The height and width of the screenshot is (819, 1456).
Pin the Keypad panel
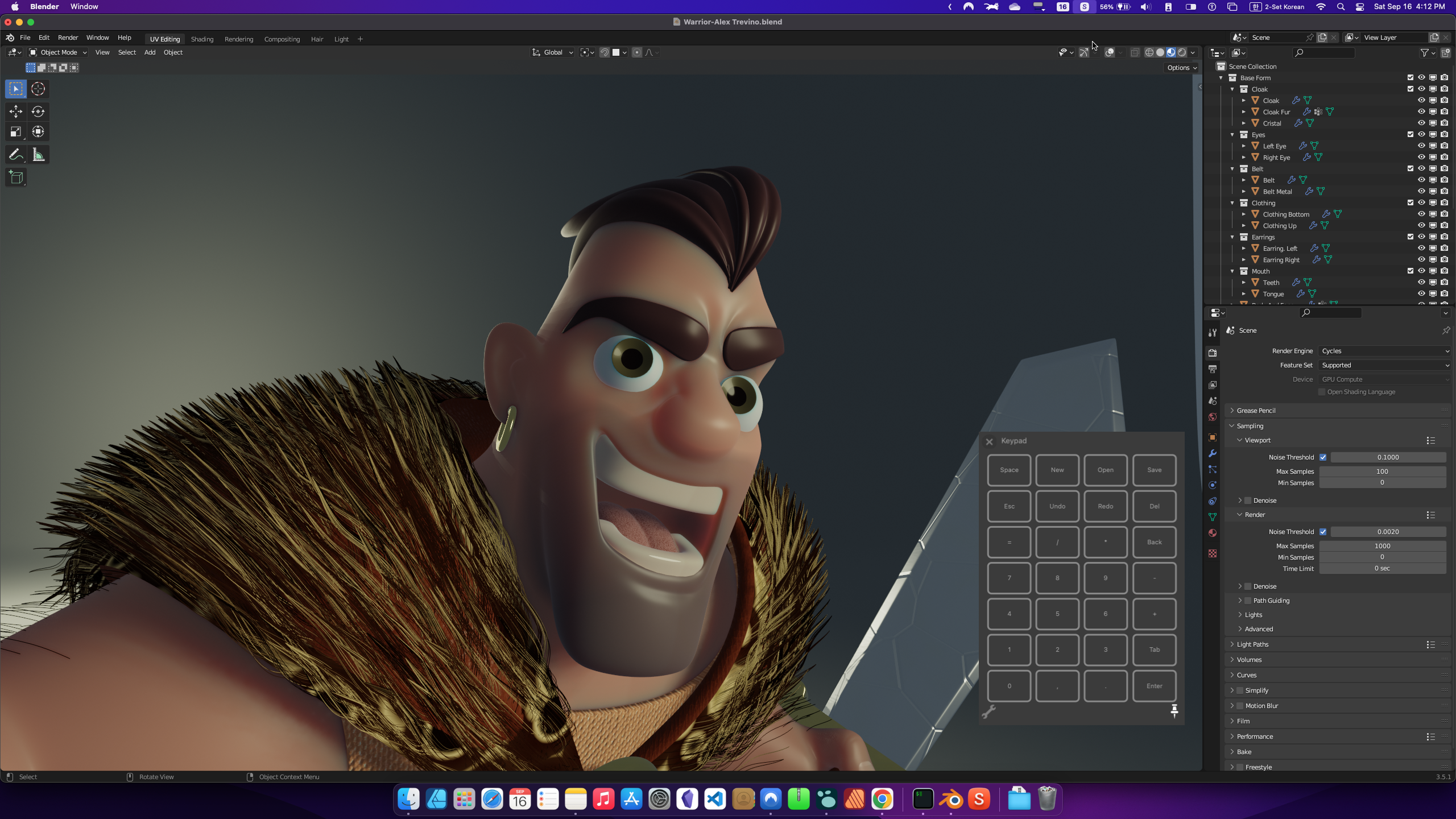coord(1174,711)
